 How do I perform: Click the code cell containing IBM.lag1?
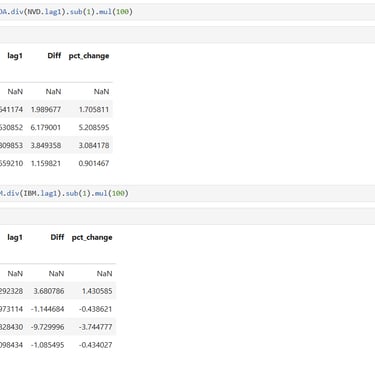click(187, 193)
